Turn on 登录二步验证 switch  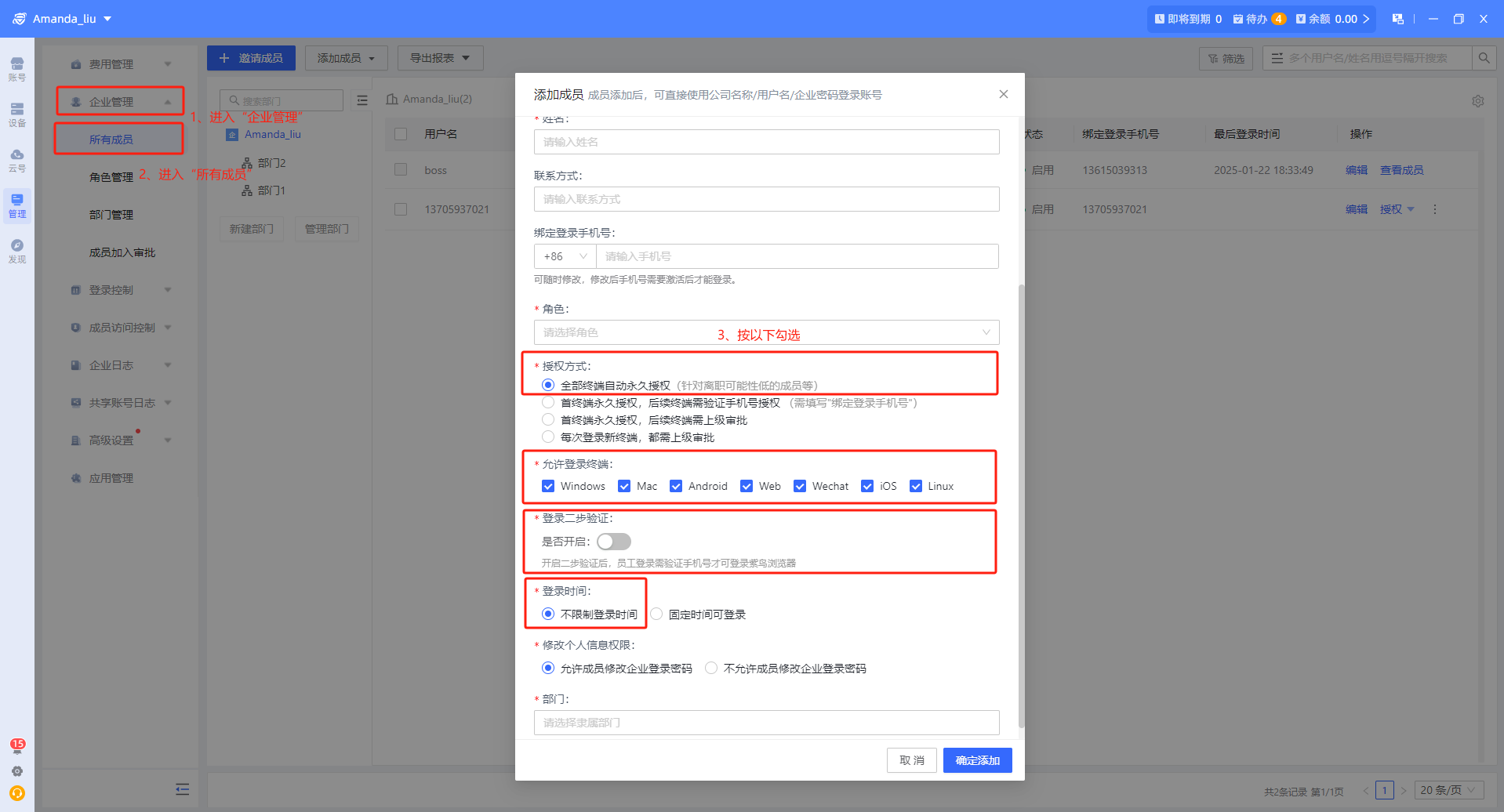point(614,542)
